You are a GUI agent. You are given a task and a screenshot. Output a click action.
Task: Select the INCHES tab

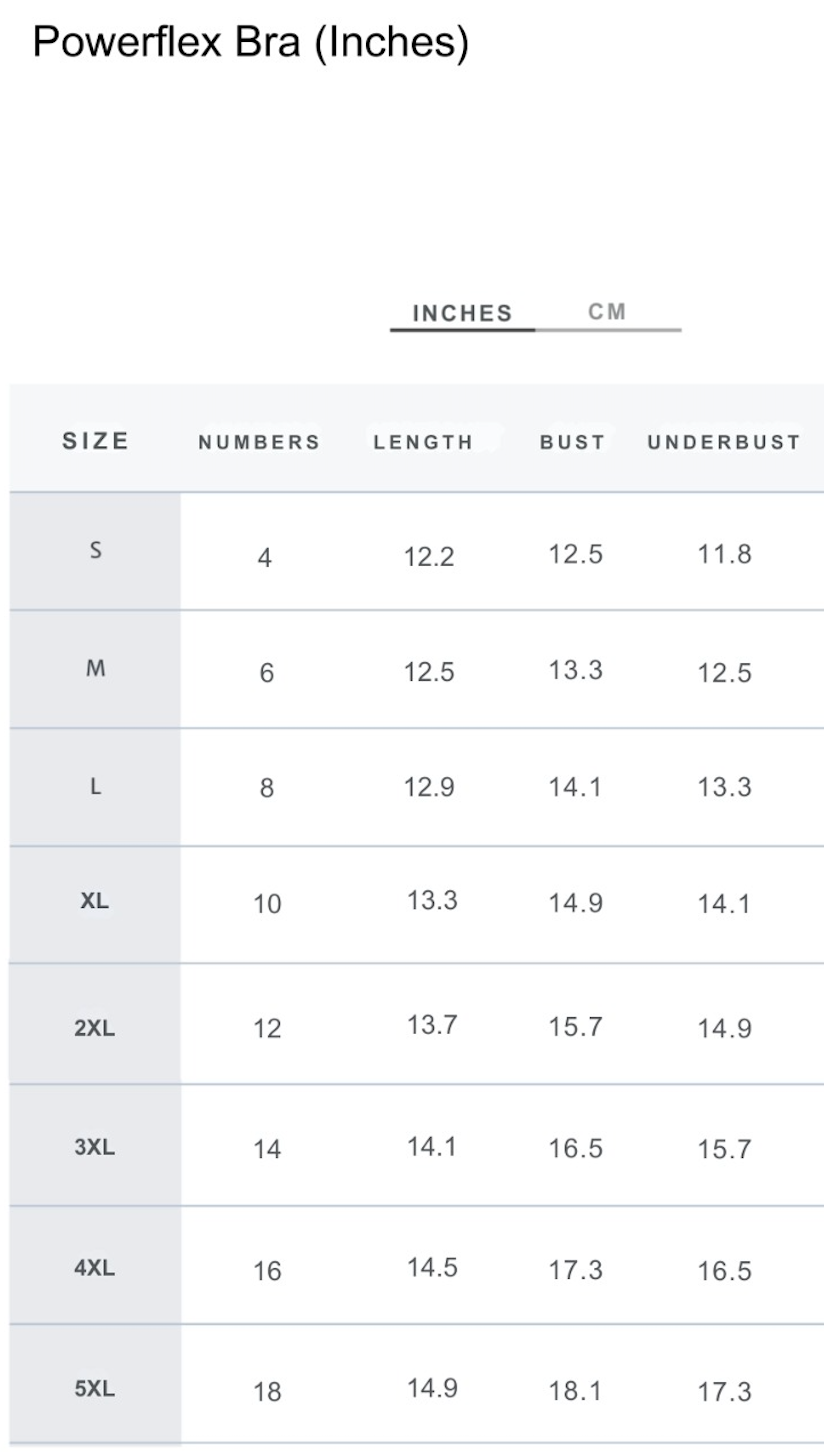462,313
